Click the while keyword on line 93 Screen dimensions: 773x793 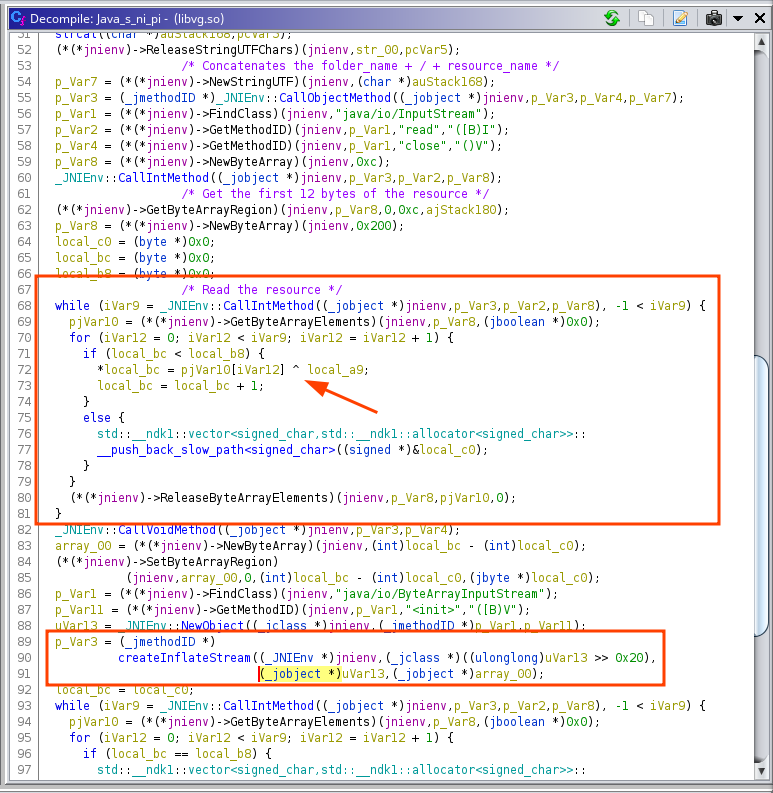click(72, 706)
